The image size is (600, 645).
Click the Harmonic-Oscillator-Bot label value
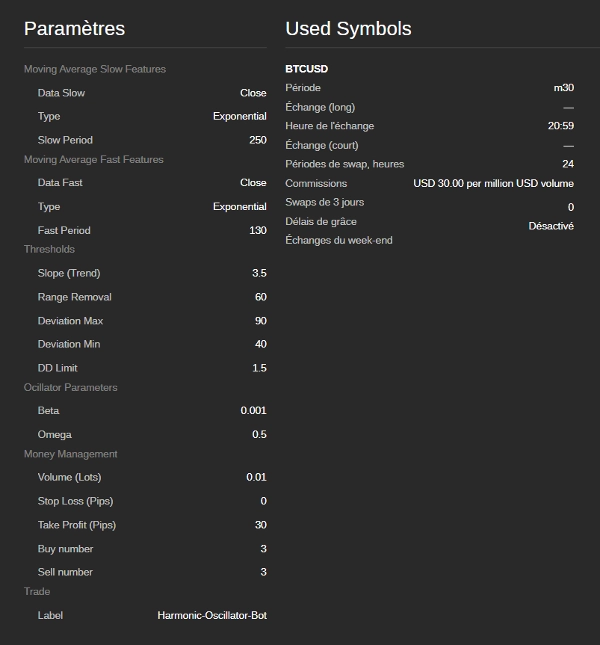click(x=212, y=615)
